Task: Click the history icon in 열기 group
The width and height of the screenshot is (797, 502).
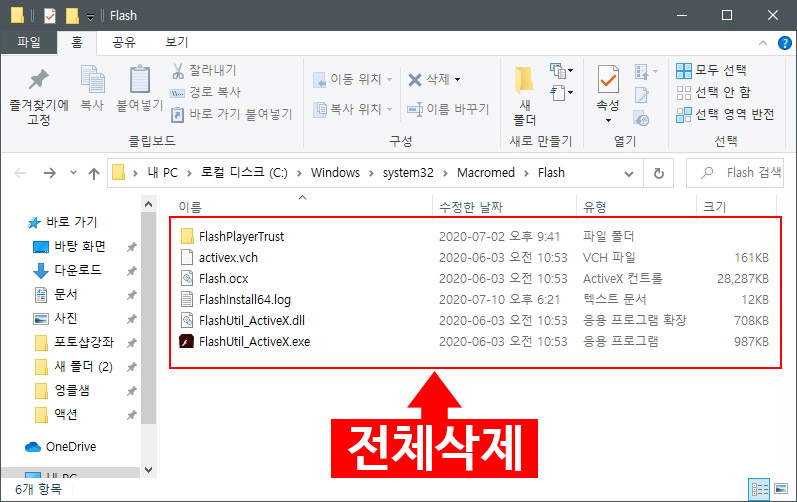Action: tap(641, 118)
